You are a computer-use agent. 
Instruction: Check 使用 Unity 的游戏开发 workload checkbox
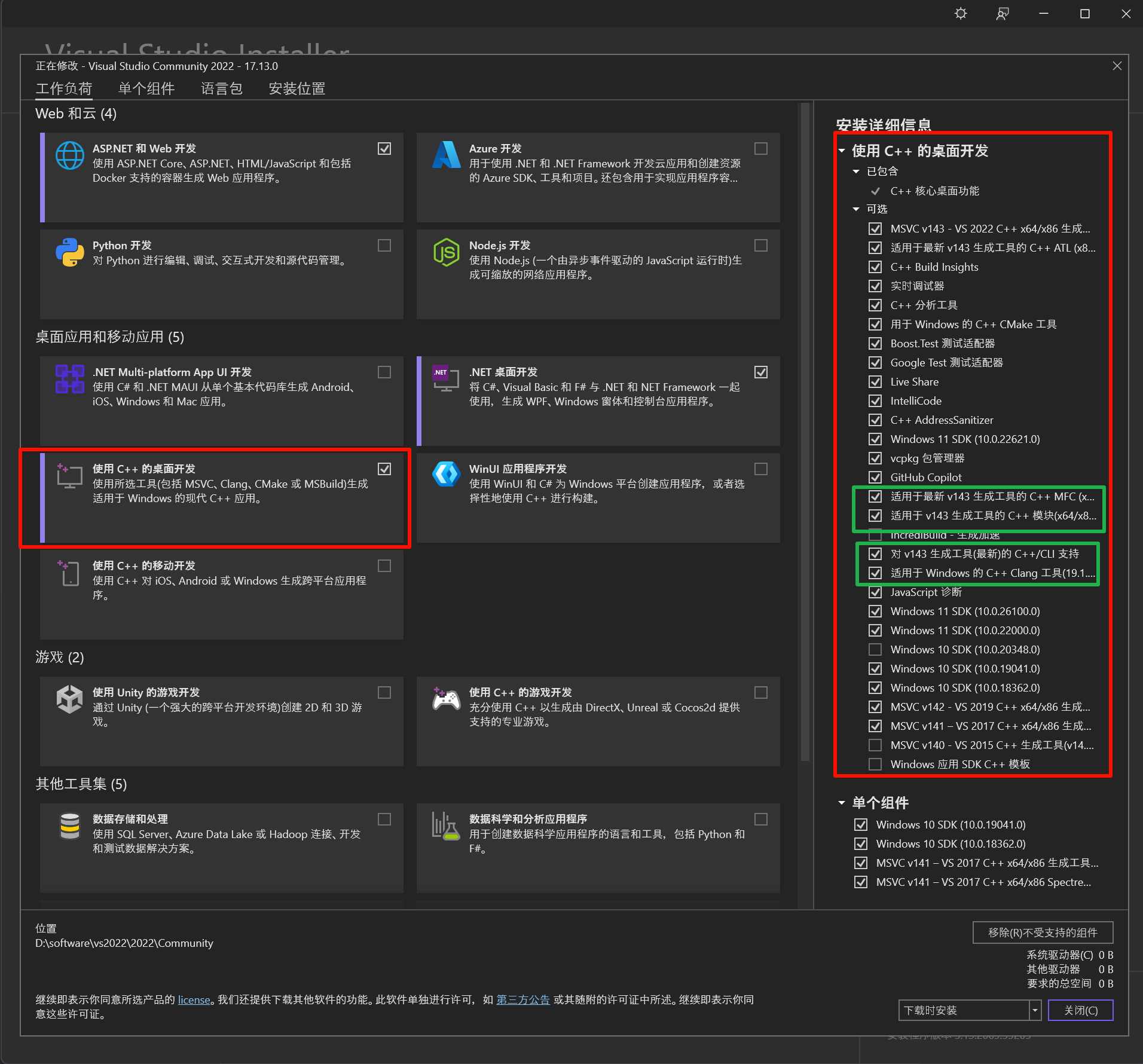pyautogui.click(x=384, y=692)
